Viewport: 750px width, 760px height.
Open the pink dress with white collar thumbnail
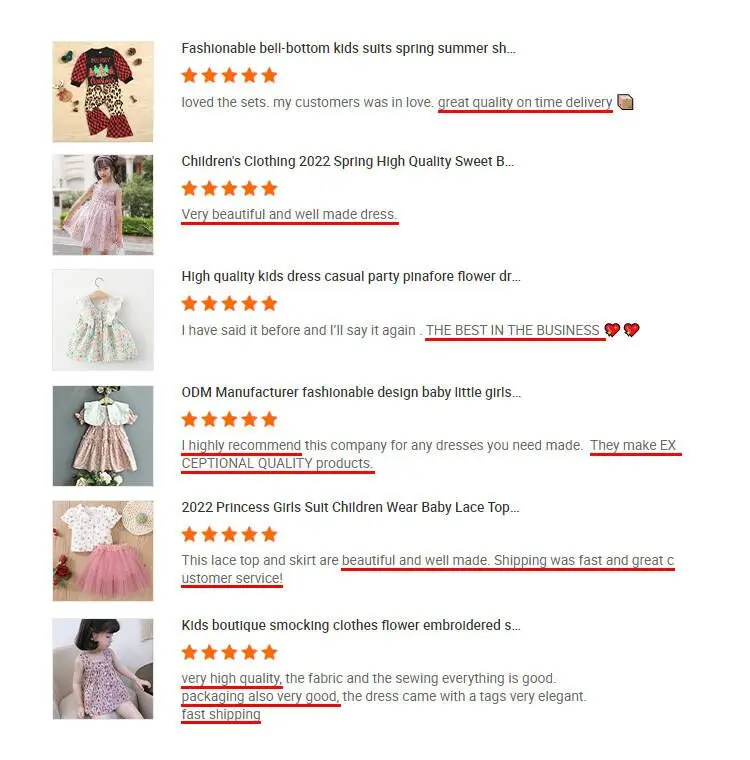click(103, 436)
